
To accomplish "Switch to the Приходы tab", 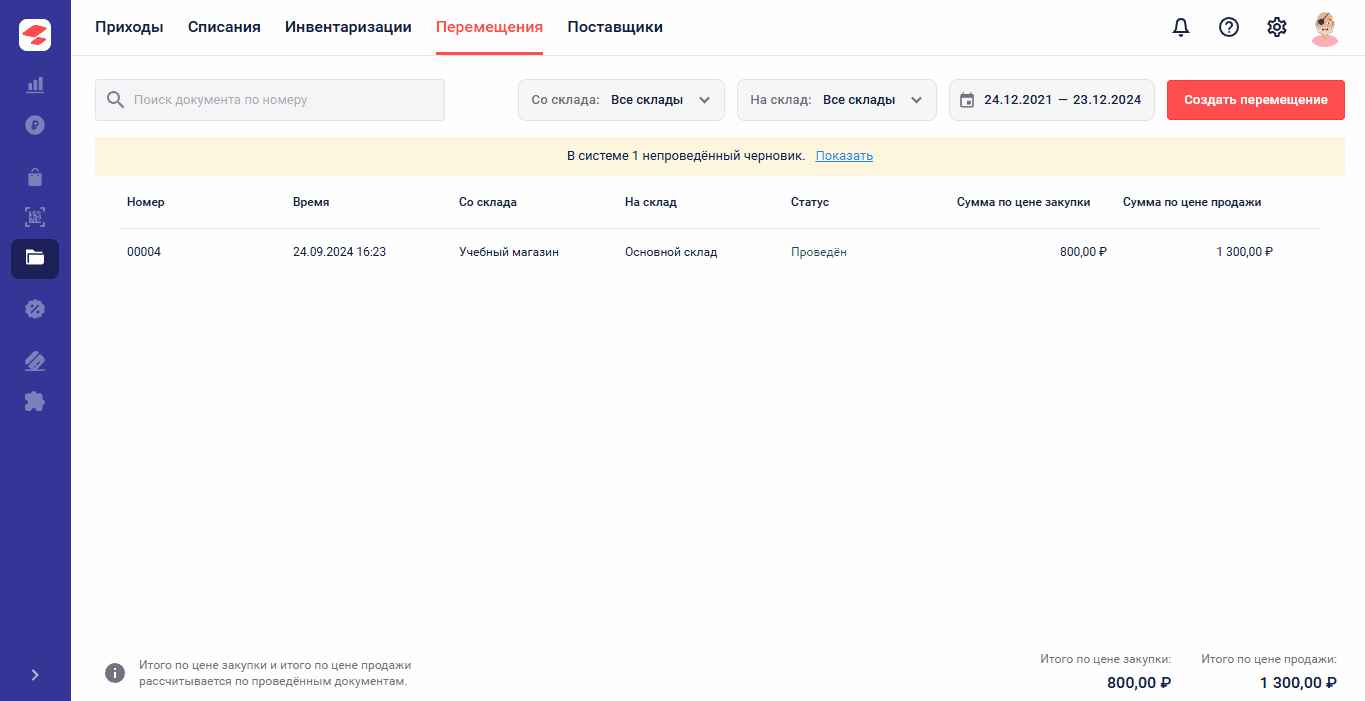I will [129, 27].
